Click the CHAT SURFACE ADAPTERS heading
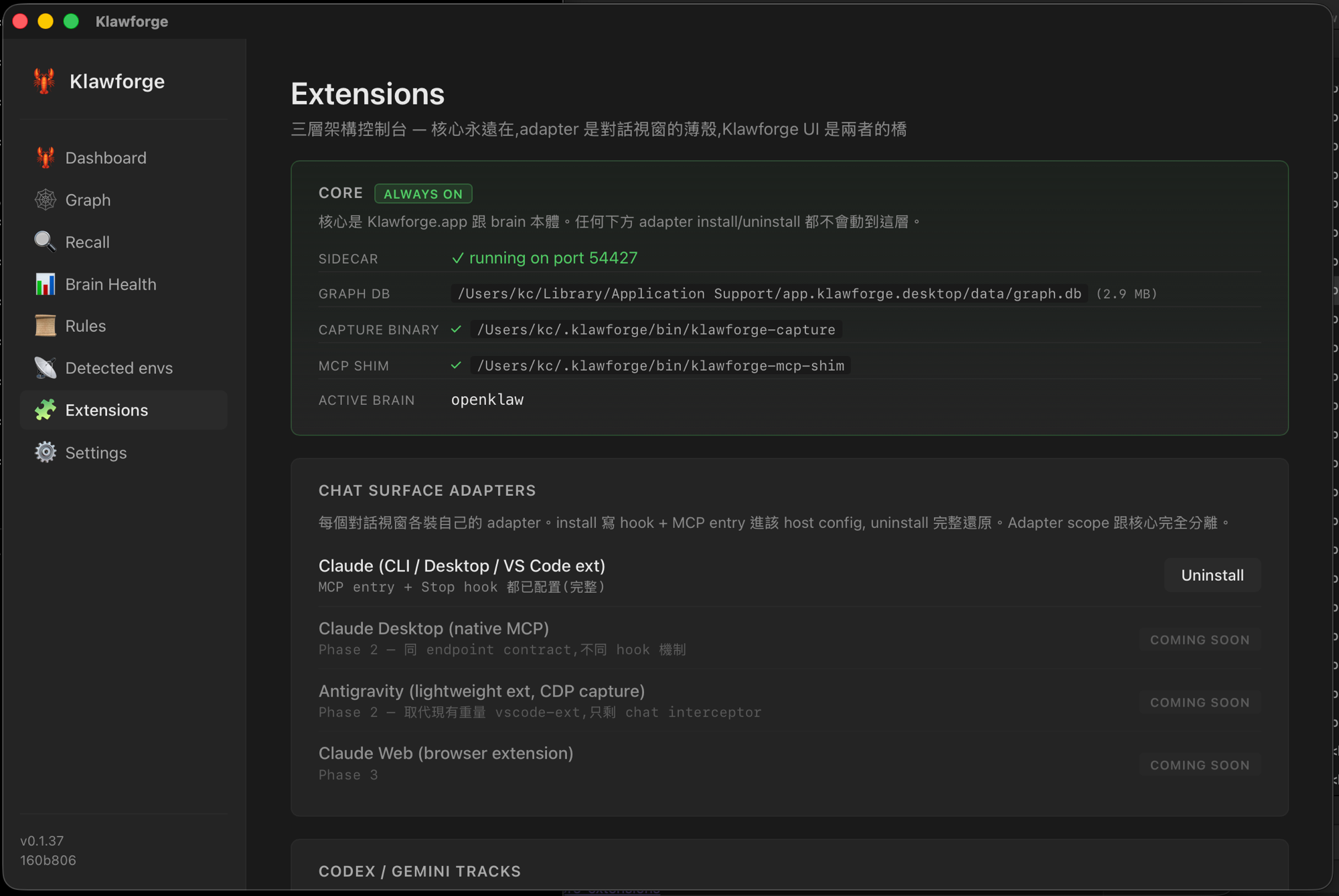The image size is (1339, 896). click(x=427, y=490)
